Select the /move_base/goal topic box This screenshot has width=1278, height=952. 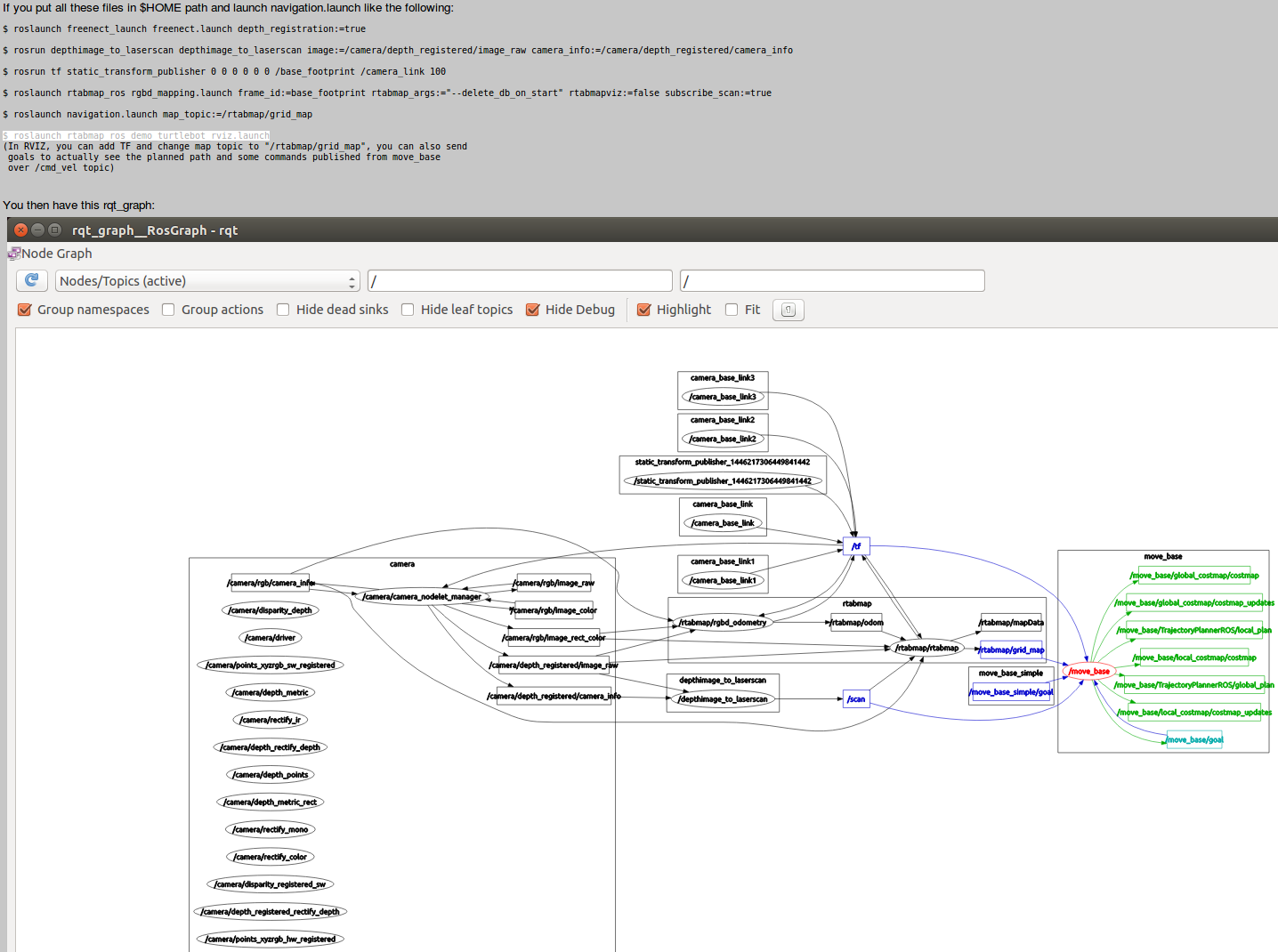click(1194, 739)
